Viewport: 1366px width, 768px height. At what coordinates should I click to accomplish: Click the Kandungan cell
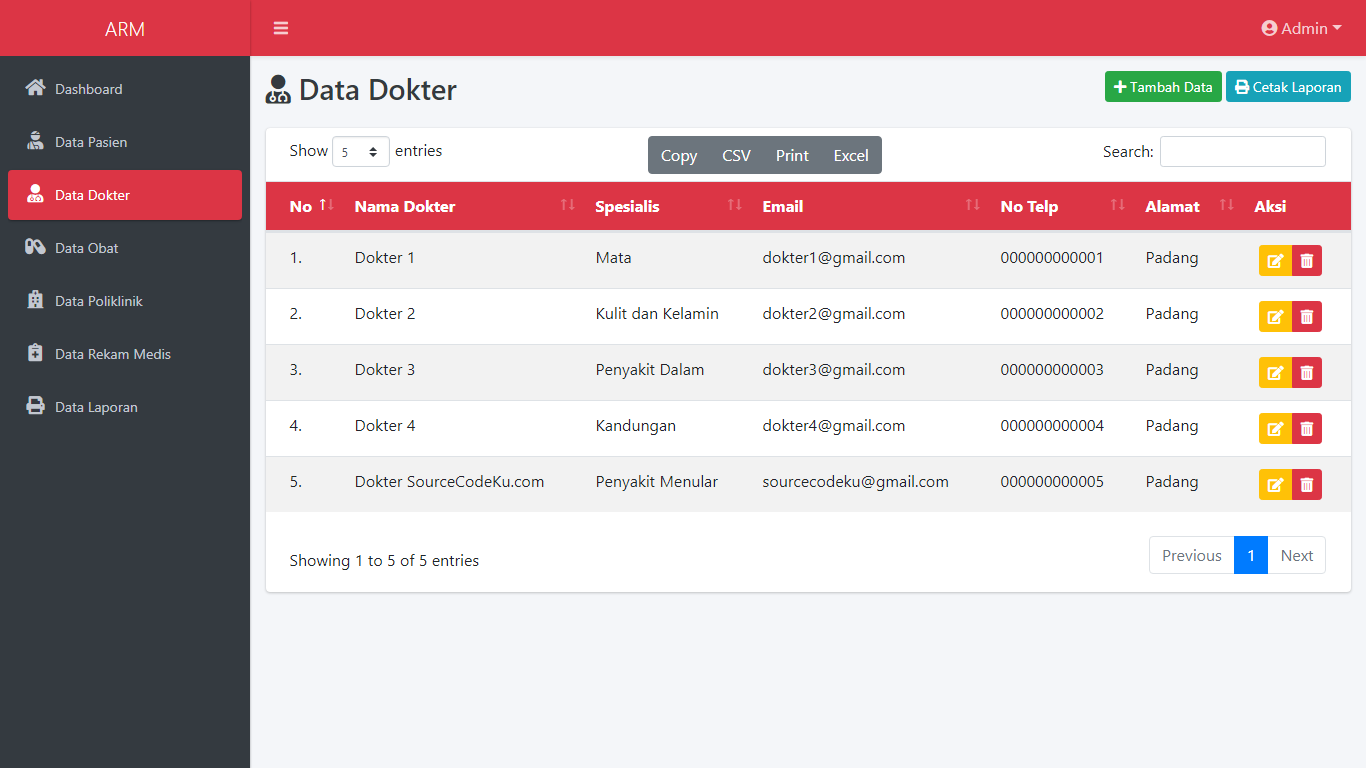636,425
